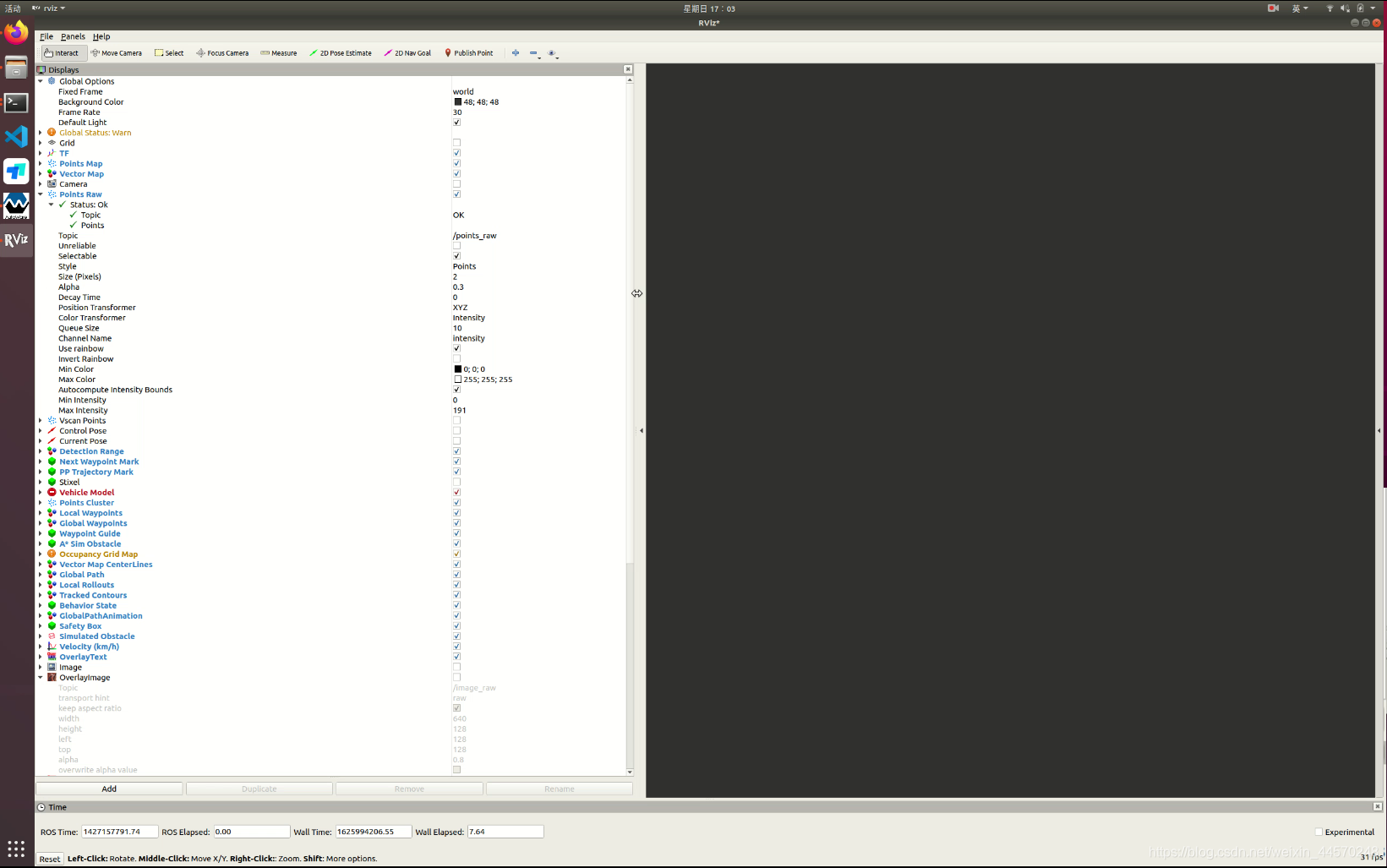Click the Vehicle Model error icon
This screenshot has height=868, width=1387.
pos(52,492)
